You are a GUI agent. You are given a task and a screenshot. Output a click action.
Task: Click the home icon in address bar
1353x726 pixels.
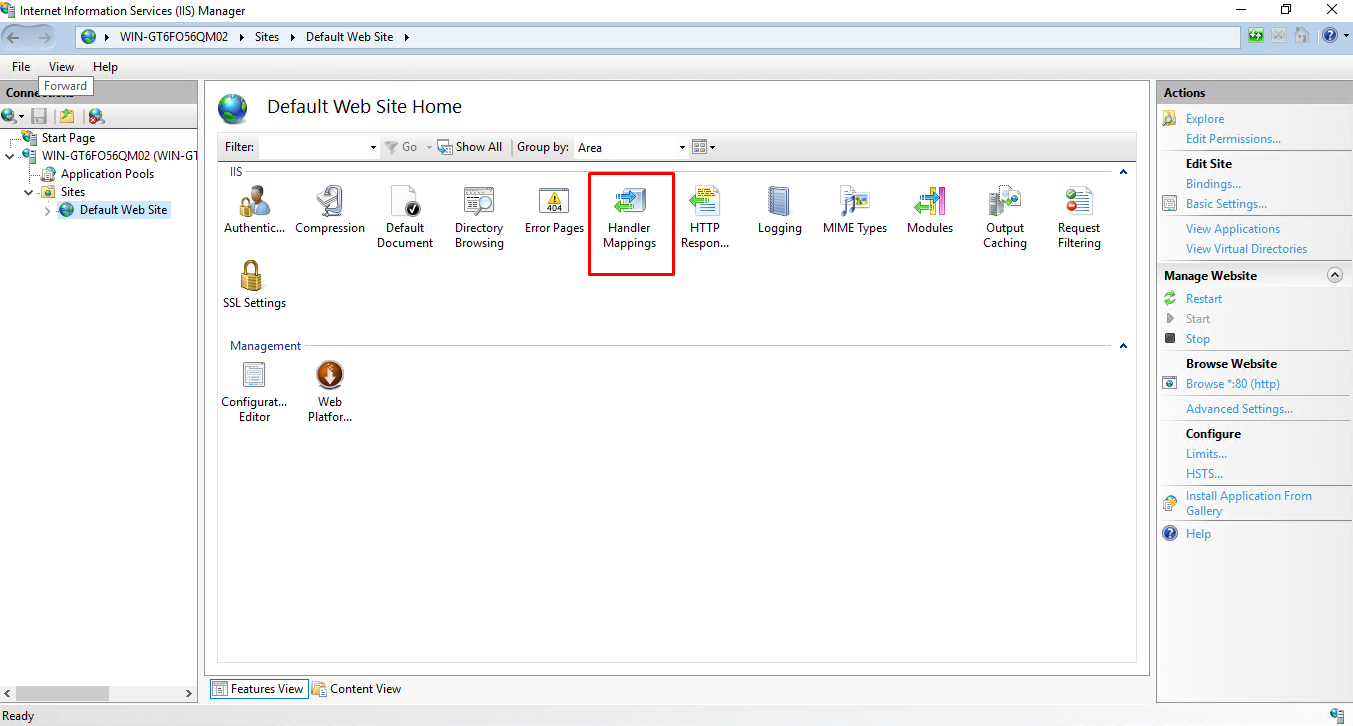coord(1302,36)
